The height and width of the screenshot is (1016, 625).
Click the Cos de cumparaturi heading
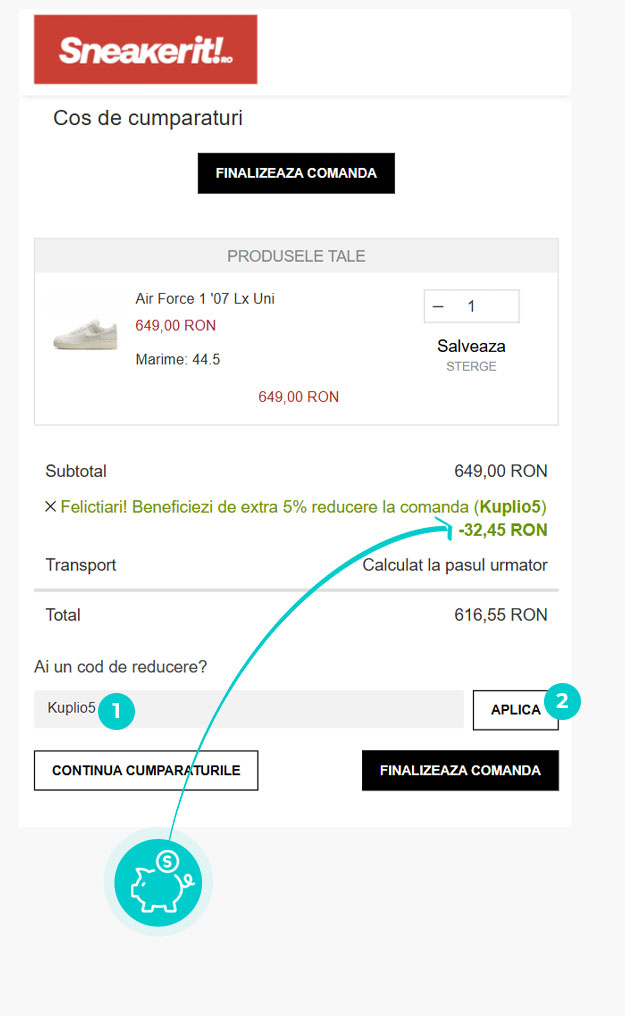148,119
